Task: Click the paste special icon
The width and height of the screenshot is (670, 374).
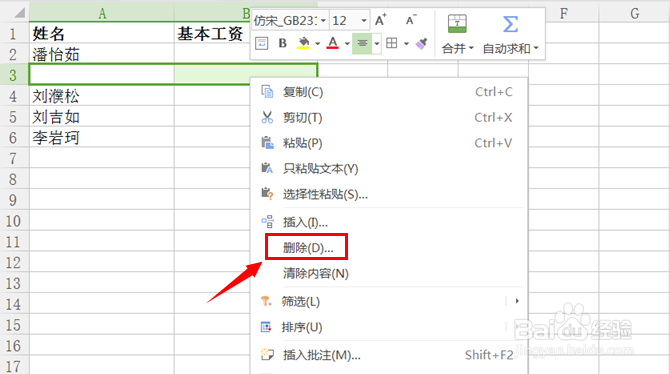Action: coord(267,194)
